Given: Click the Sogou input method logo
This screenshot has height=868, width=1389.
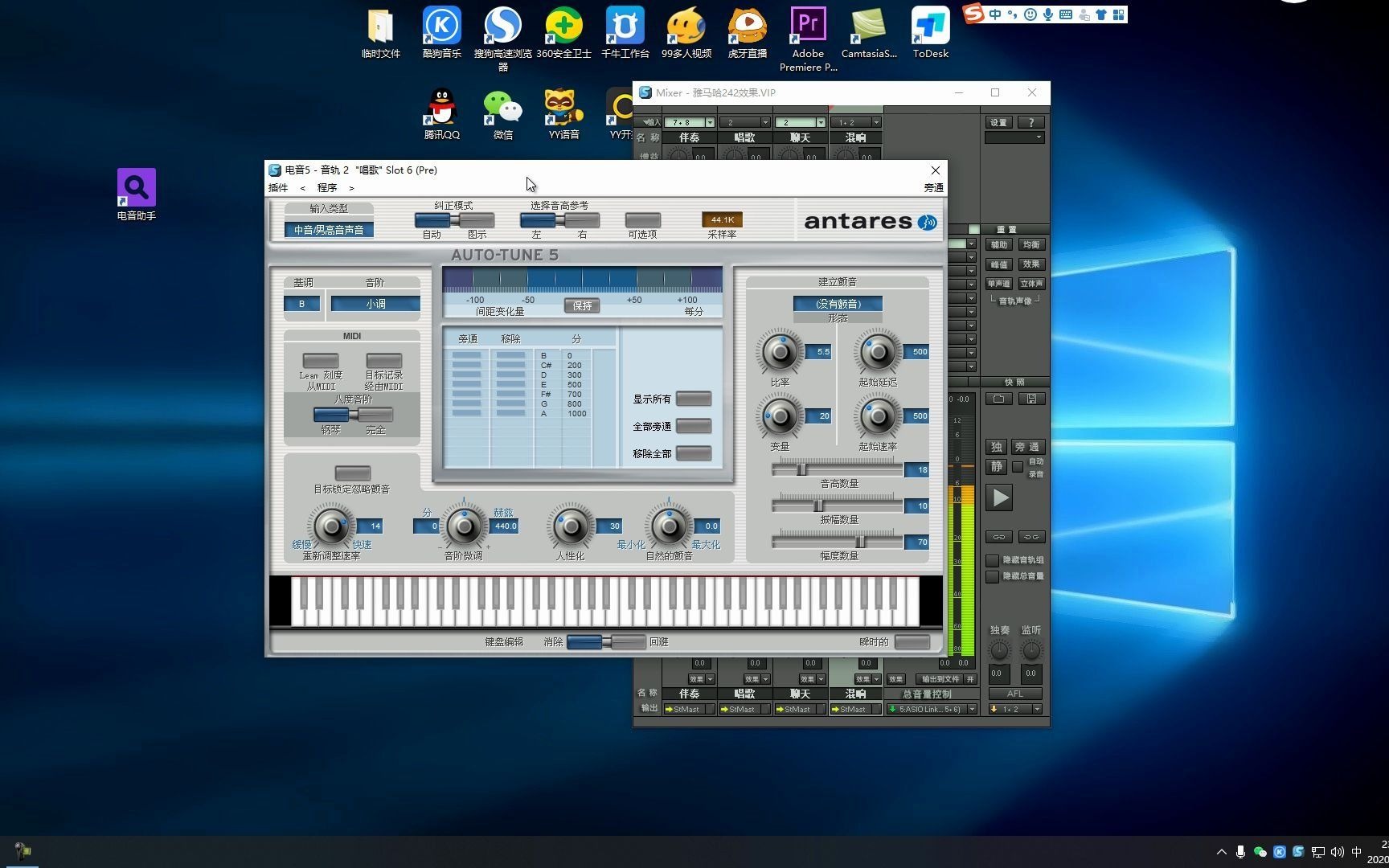Looking at the screenshot, I should click(x=973, y=14).
